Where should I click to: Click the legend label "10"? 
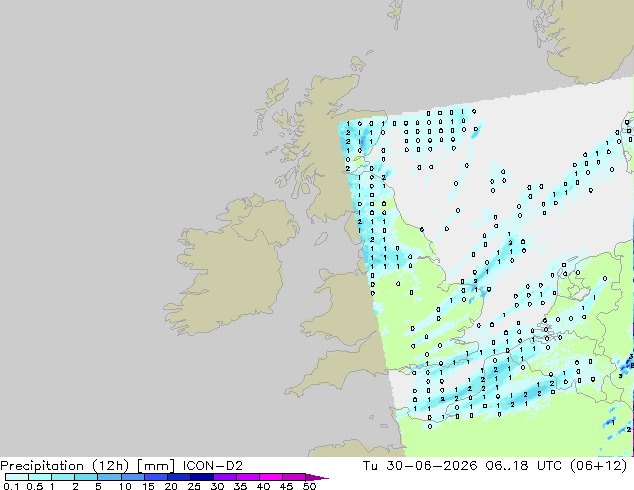pyautogui.click(x=125, y=486)
